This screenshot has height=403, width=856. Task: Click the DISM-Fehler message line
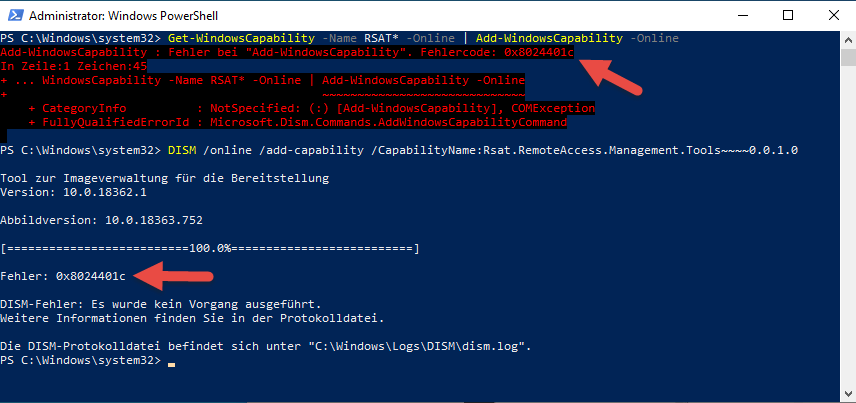[x=190, y=303]
